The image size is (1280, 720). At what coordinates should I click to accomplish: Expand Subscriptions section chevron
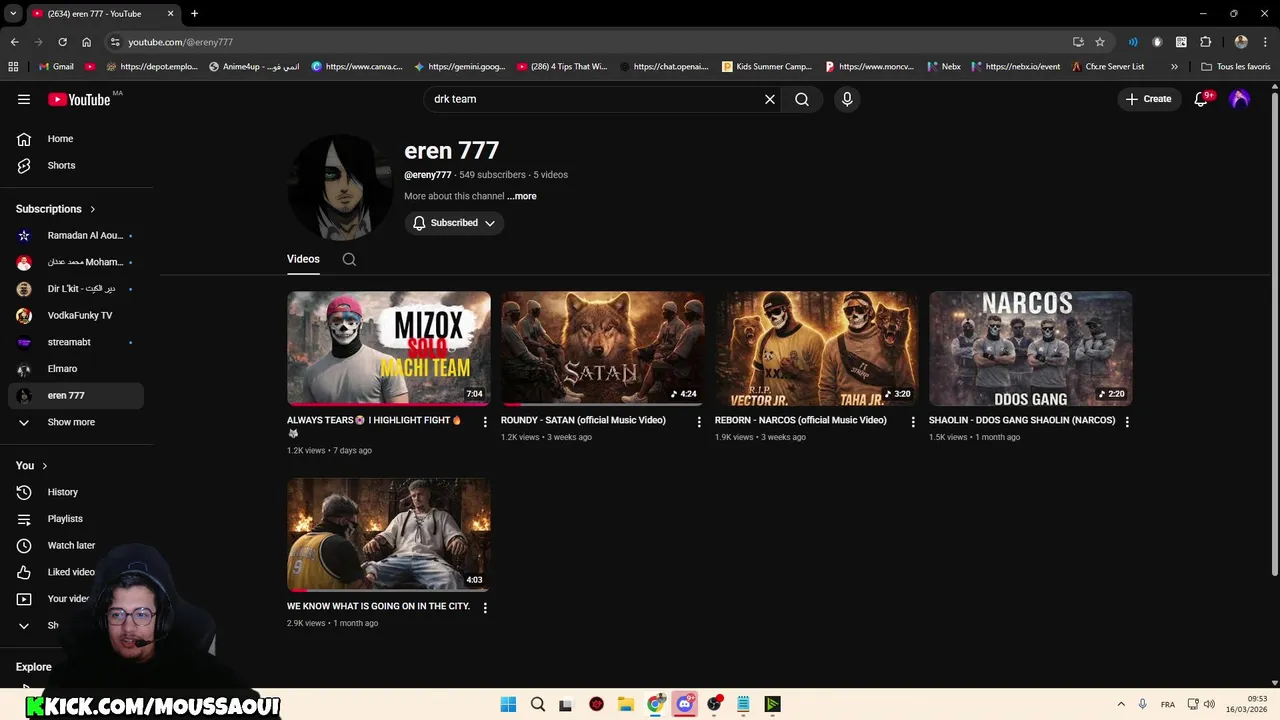click(93, 209)
